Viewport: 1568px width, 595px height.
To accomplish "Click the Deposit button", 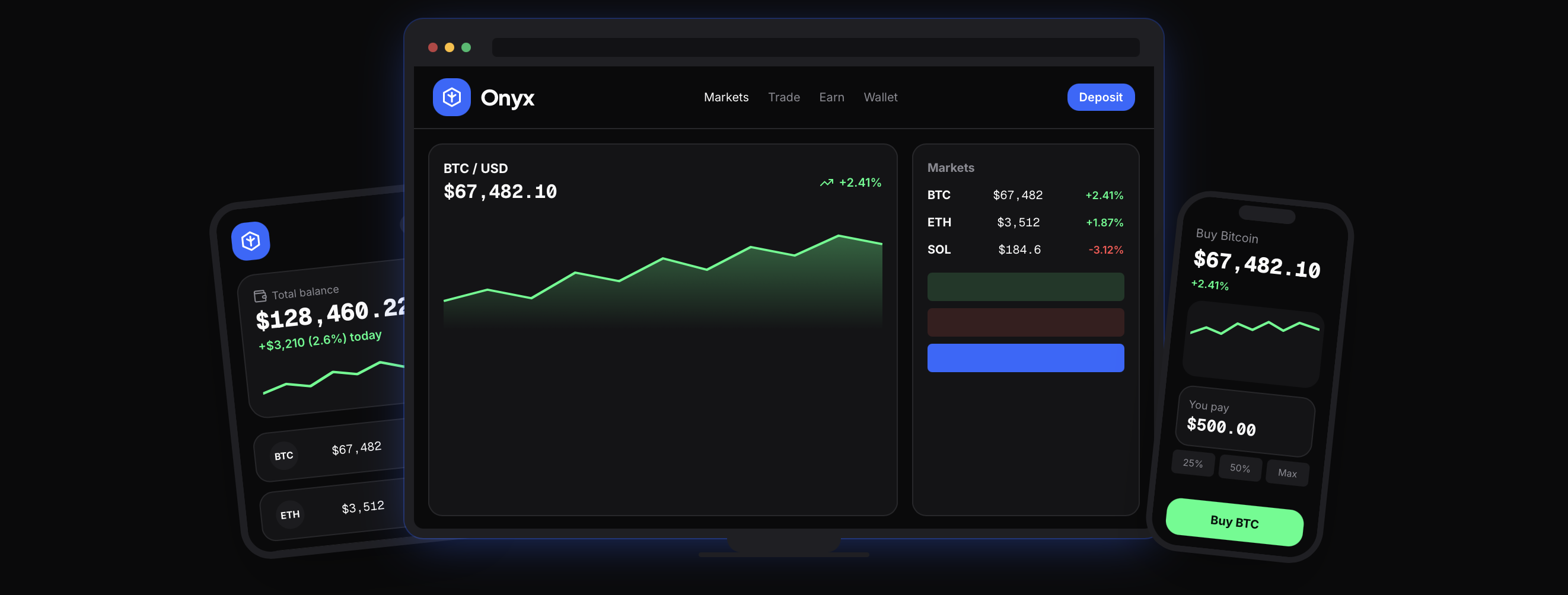I will [x=1101, y=97].
